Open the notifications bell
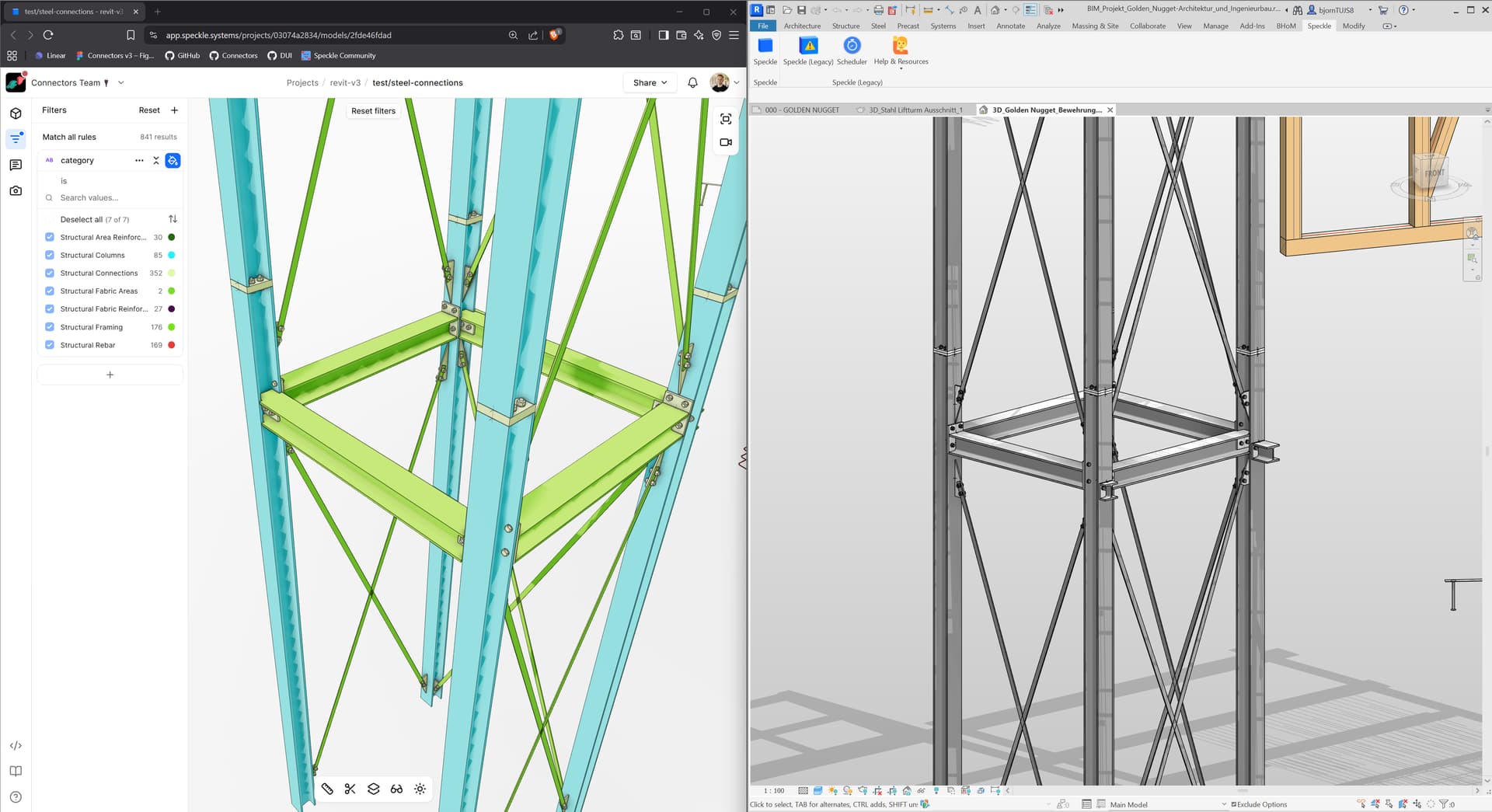Viewport: 1492px width, 812px height. 692,82
